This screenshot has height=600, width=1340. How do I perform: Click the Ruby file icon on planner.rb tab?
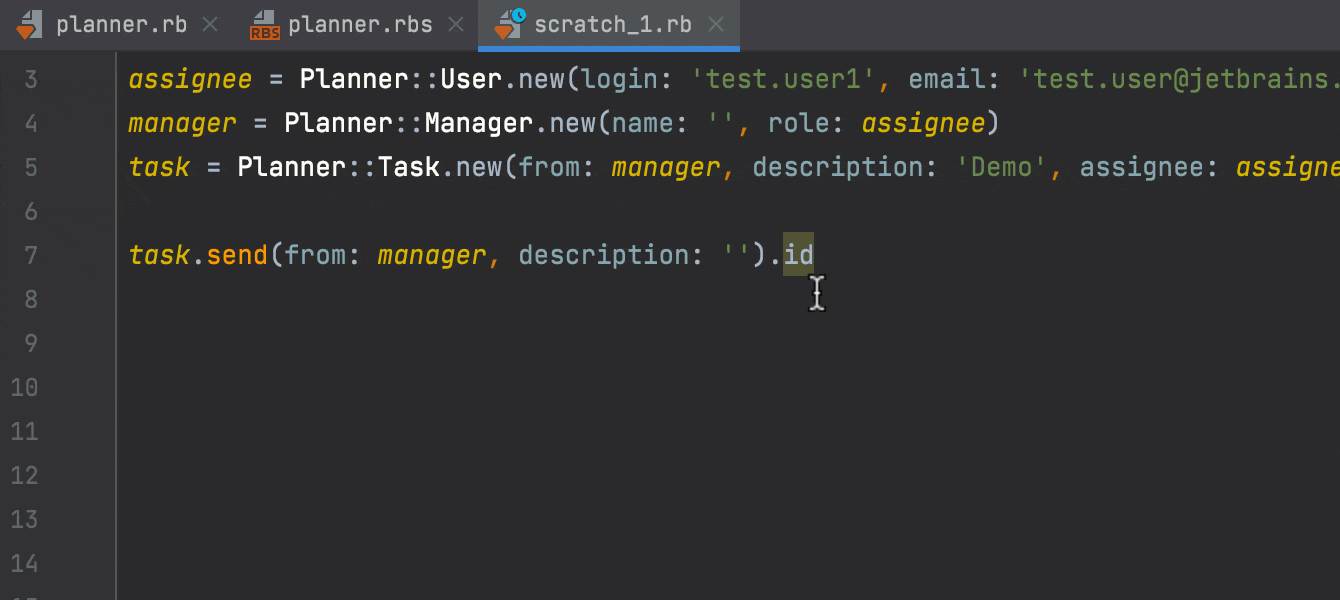[x=30, y=24]
